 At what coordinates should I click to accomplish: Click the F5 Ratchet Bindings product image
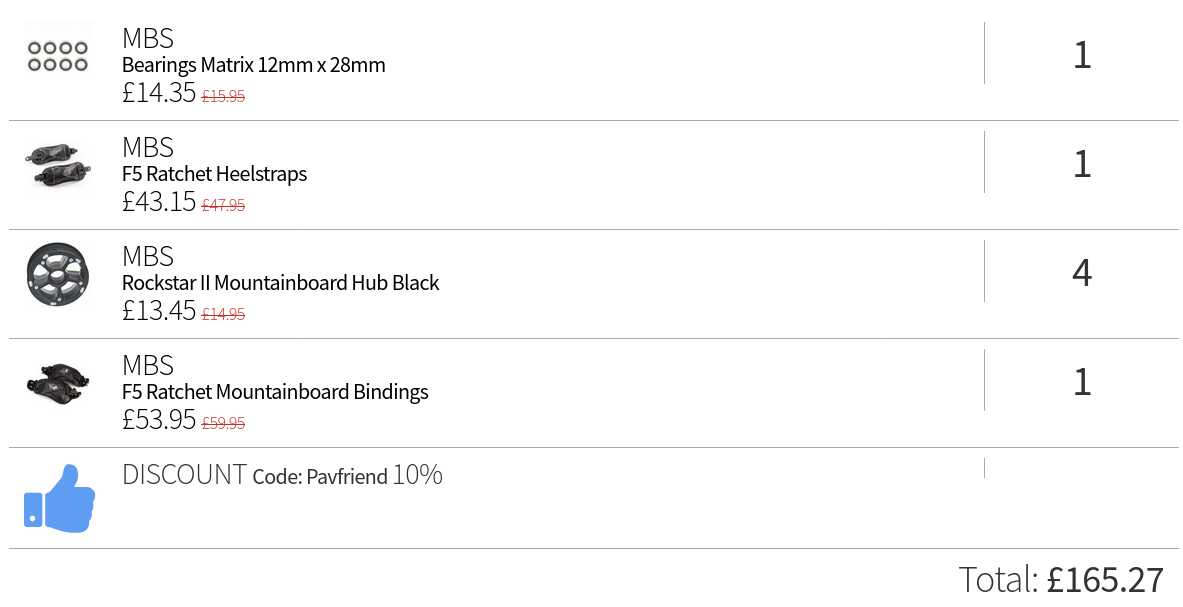[x=58, y=383]
